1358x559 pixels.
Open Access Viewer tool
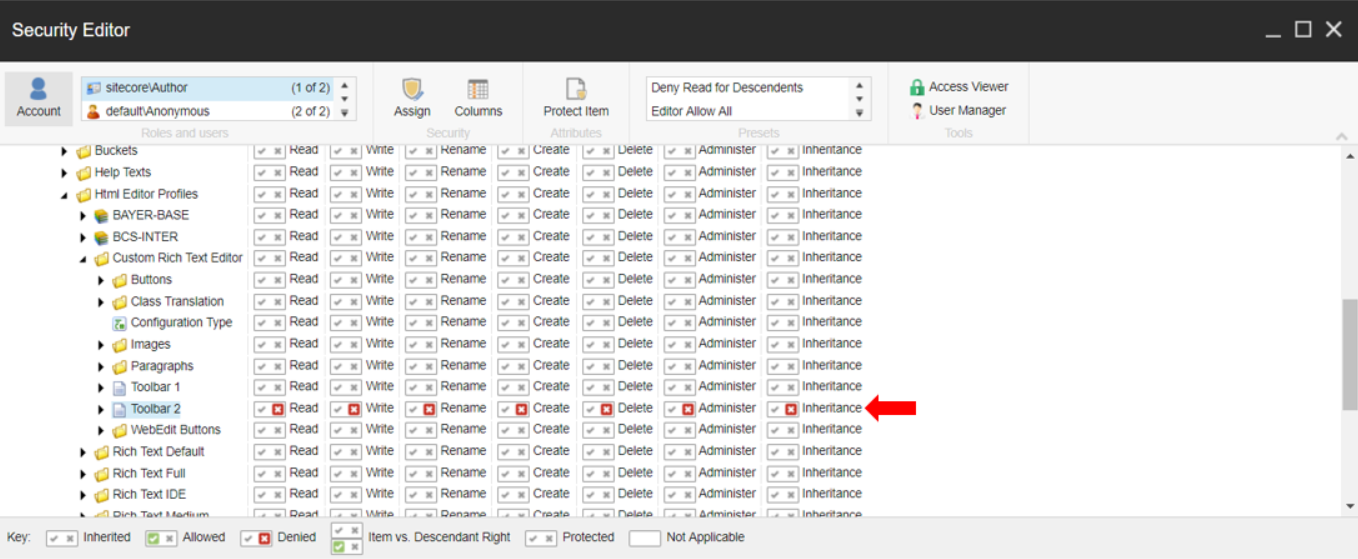click(958, 87)
